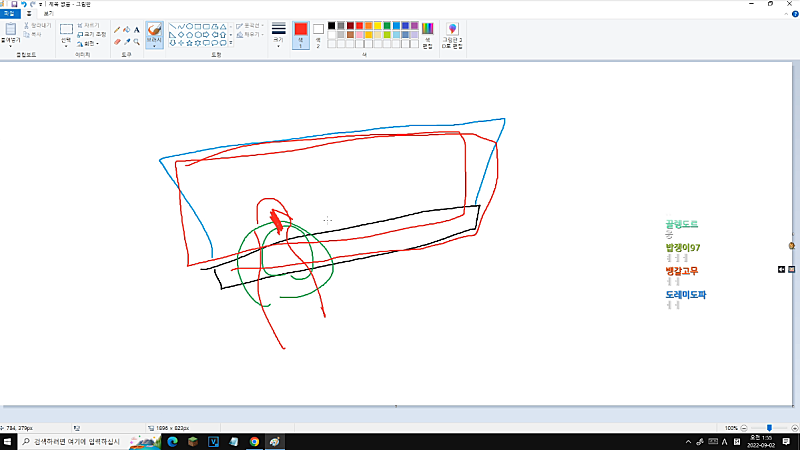Undo with the quick access arrow
Screen dimensions: 800x450
(23, 4)
